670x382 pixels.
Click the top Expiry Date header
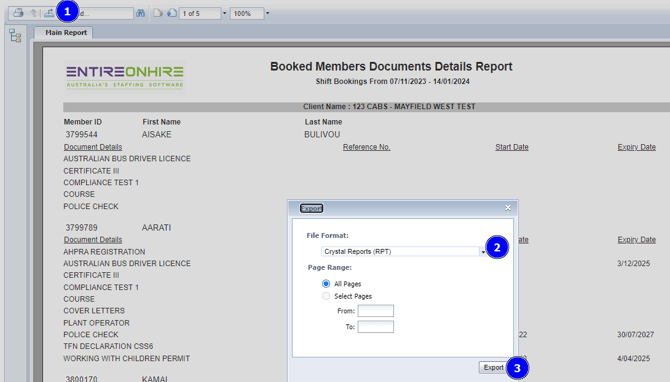(636, 147)
